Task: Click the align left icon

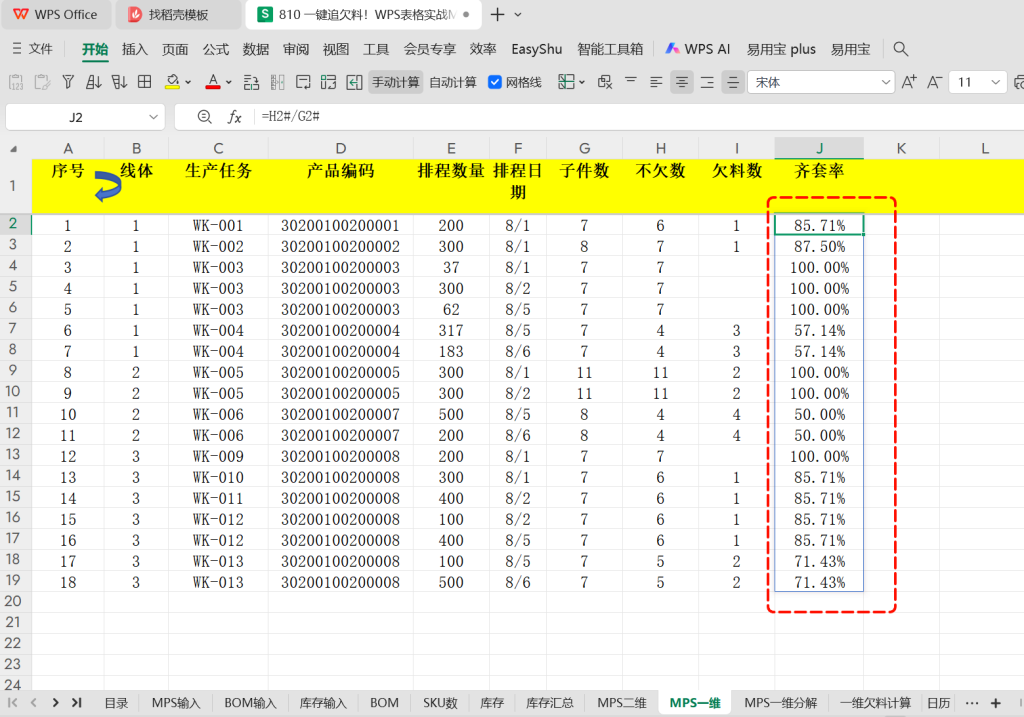Action: [x=656, y=82]
